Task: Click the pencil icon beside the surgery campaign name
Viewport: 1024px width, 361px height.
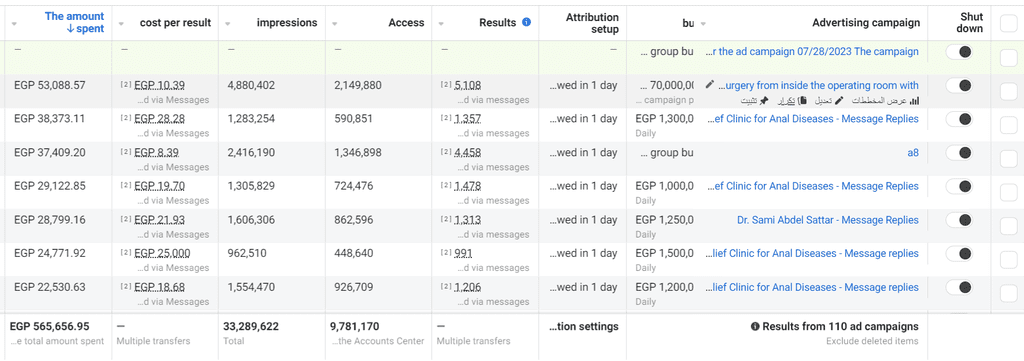Action: coord(710,84)
